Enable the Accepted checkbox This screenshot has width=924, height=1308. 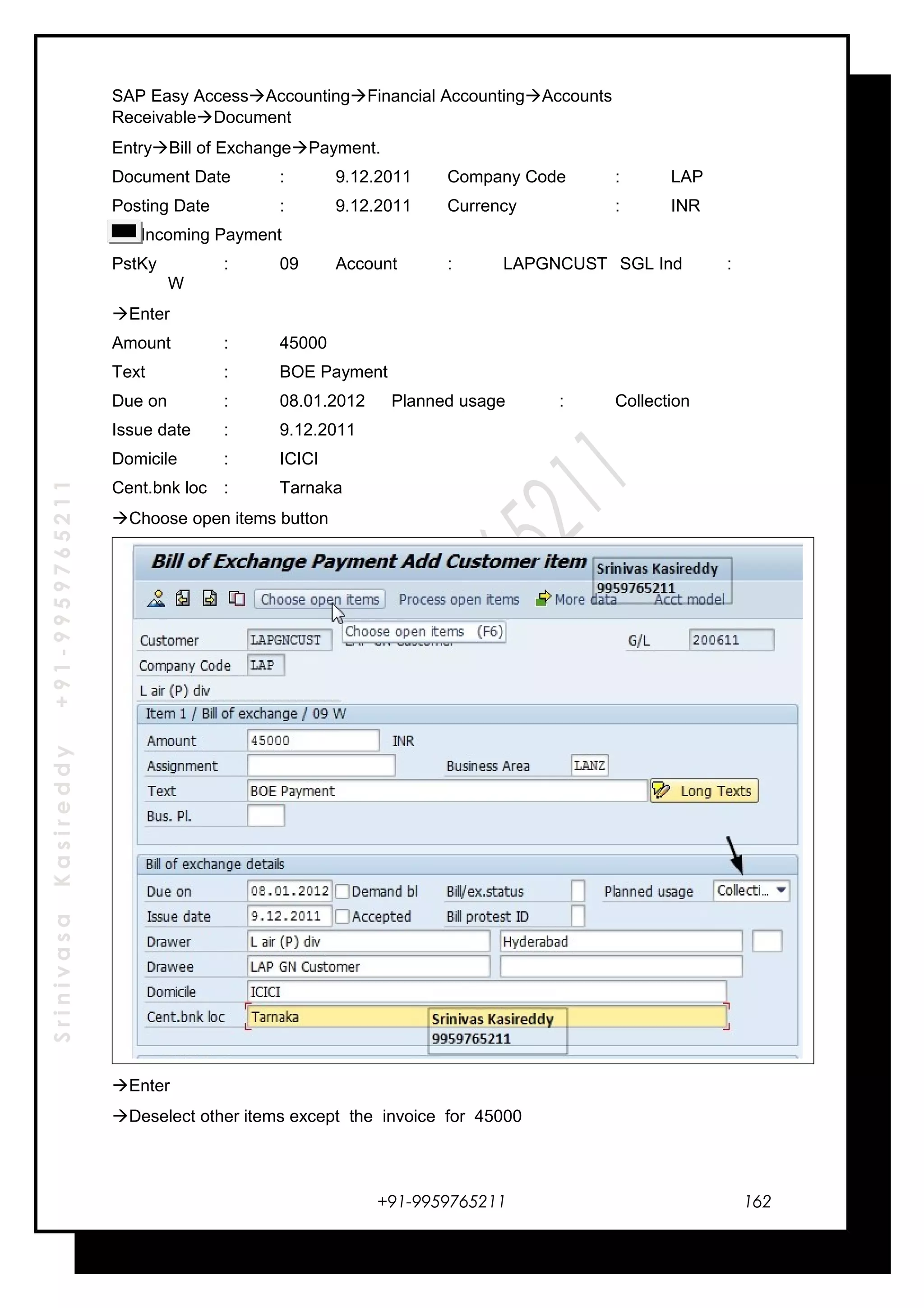[x=342, y=917]
